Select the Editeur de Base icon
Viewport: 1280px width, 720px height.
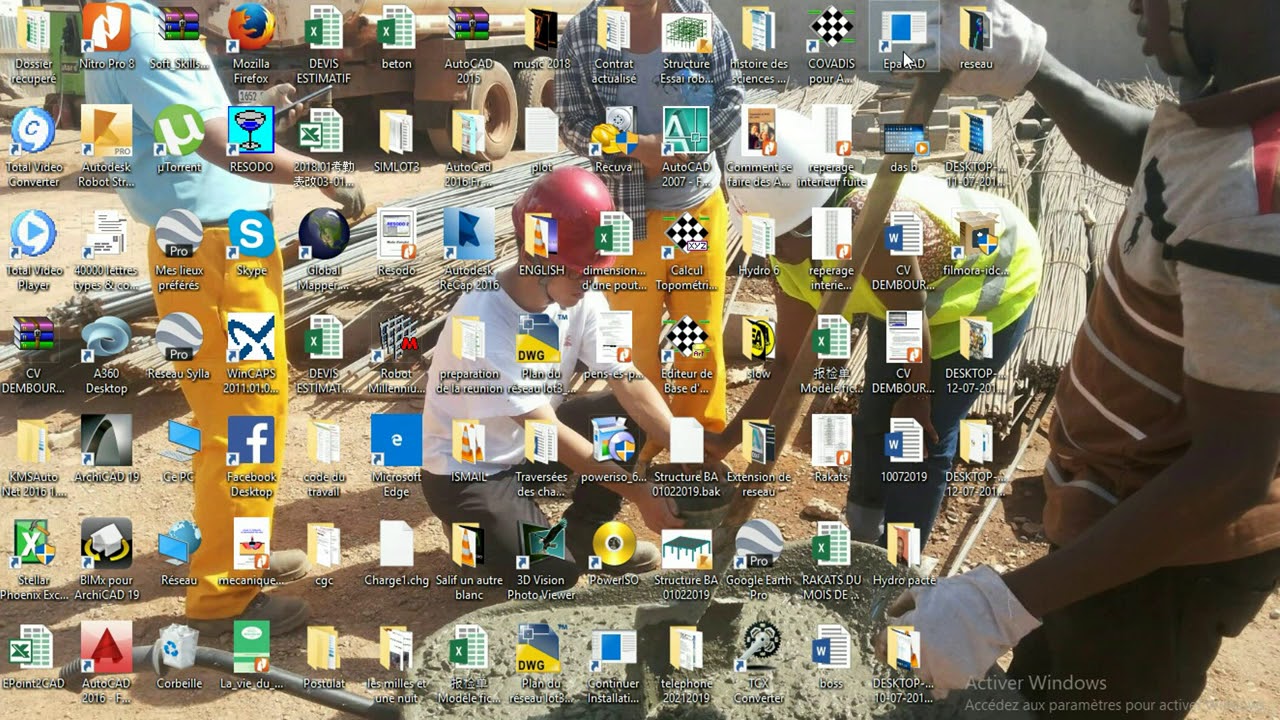[x=686, y=355]
